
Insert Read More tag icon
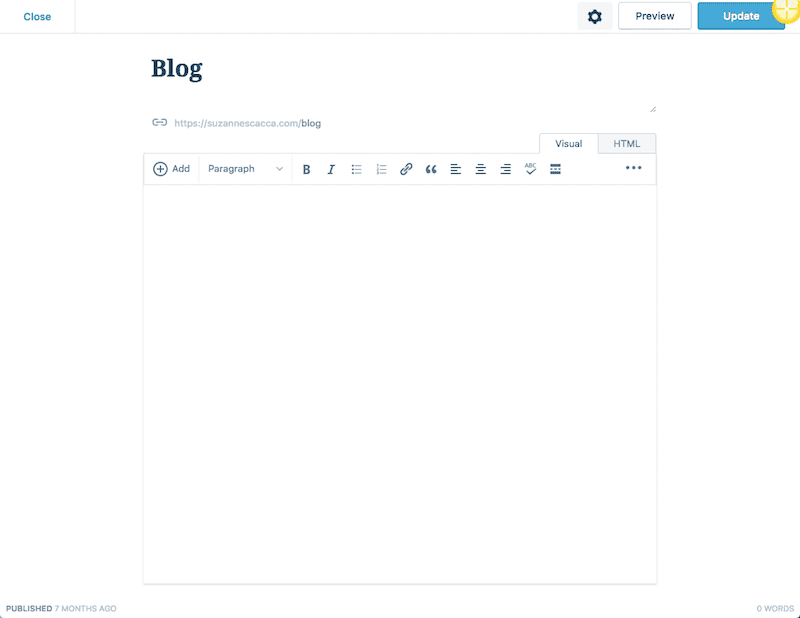(556, 169)
